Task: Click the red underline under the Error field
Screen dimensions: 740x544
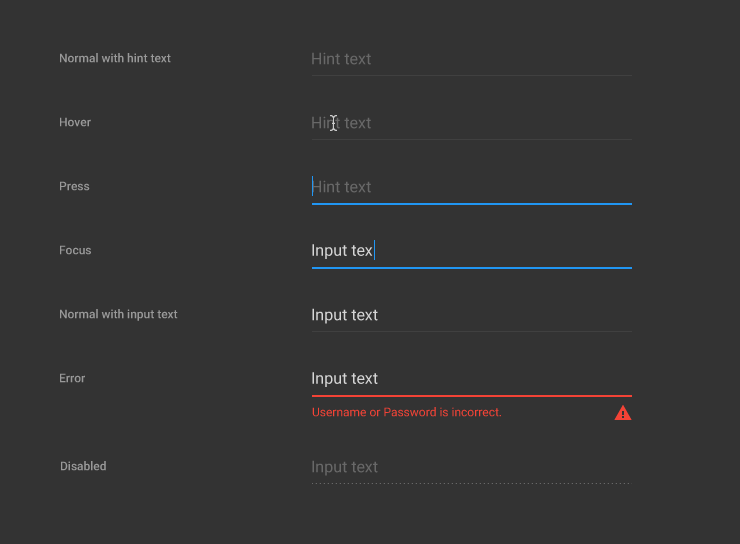Action: (x=471, y=396)
